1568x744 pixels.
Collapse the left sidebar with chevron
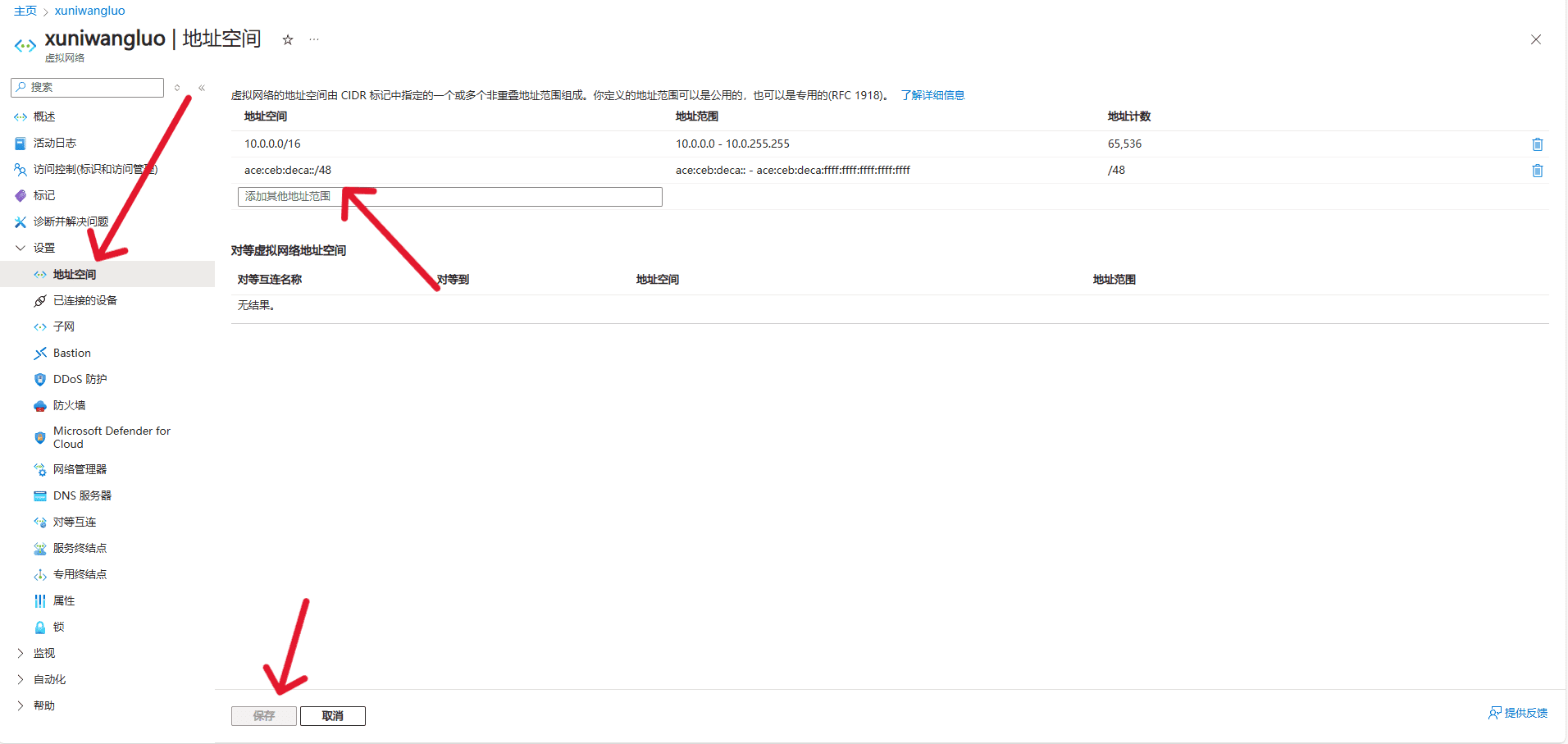pos(201,88)
